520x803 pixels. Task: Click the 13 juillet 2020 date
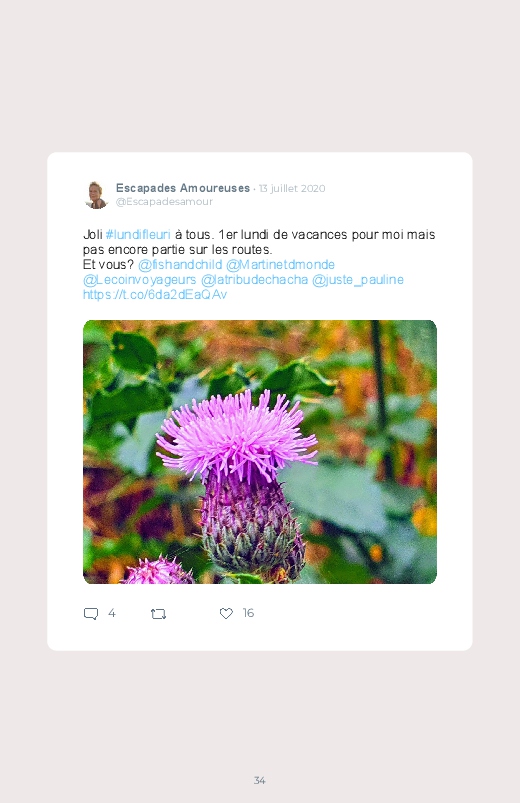292,188
